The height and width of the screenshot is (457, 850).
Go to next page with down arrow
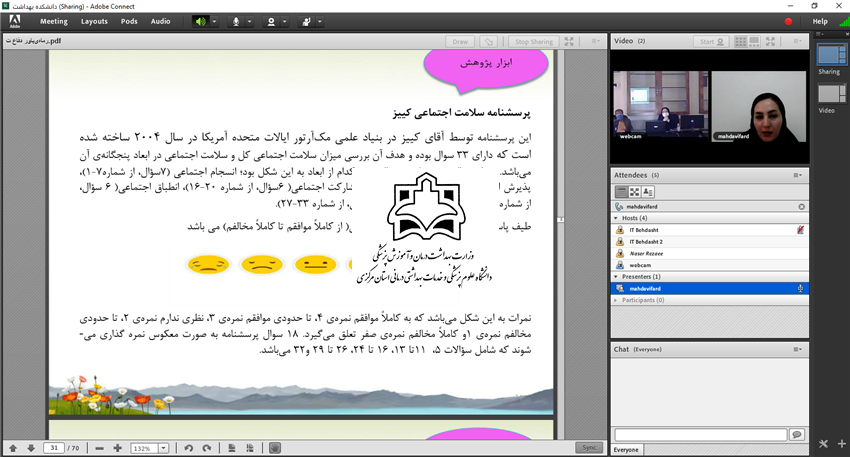click(31, 448)
